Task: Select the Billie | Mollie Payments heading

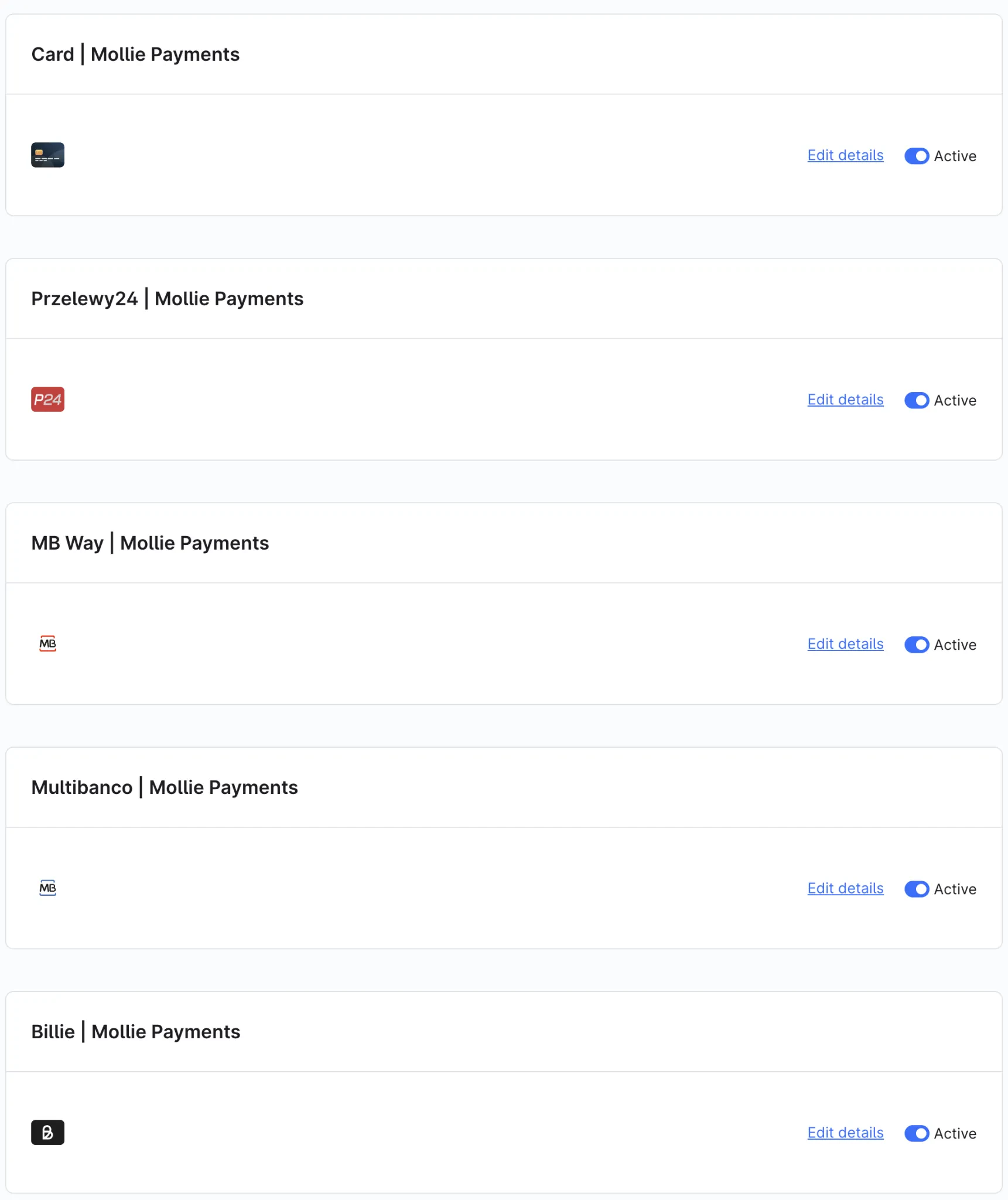Action: (x=136, y=1032)
